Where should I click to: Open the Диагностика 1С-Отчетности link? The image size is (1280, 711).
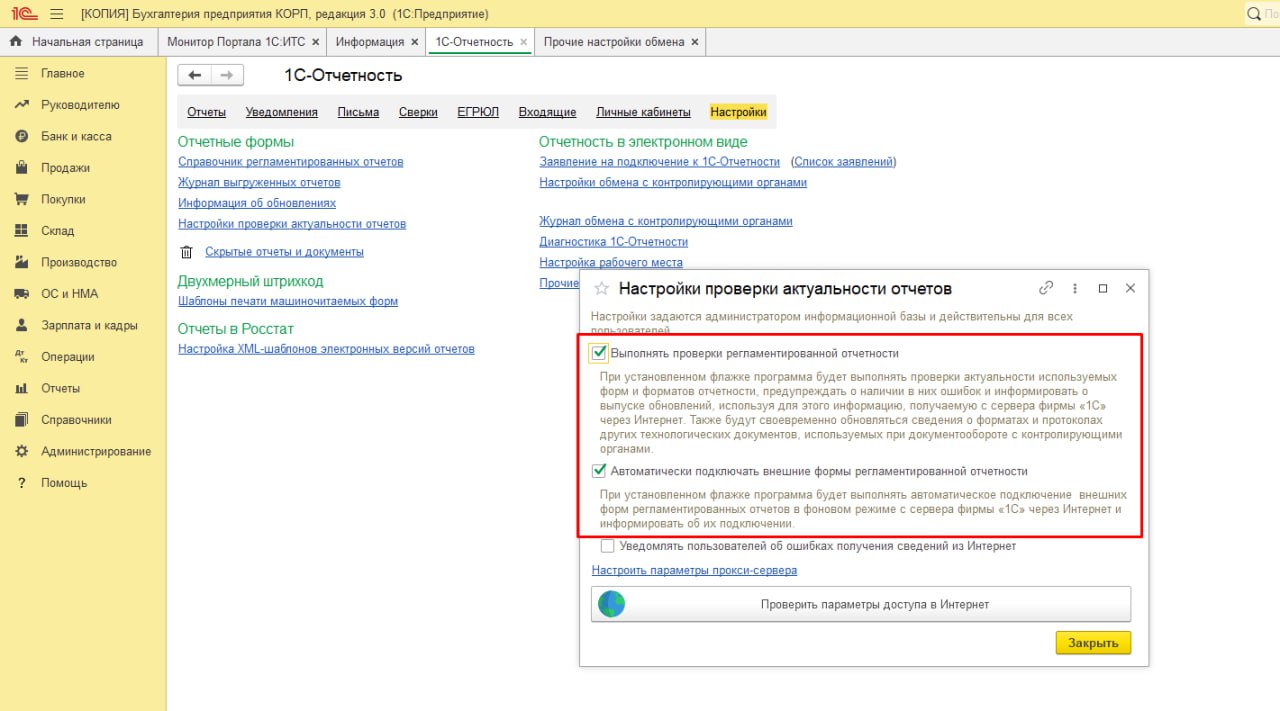point(614,242)
